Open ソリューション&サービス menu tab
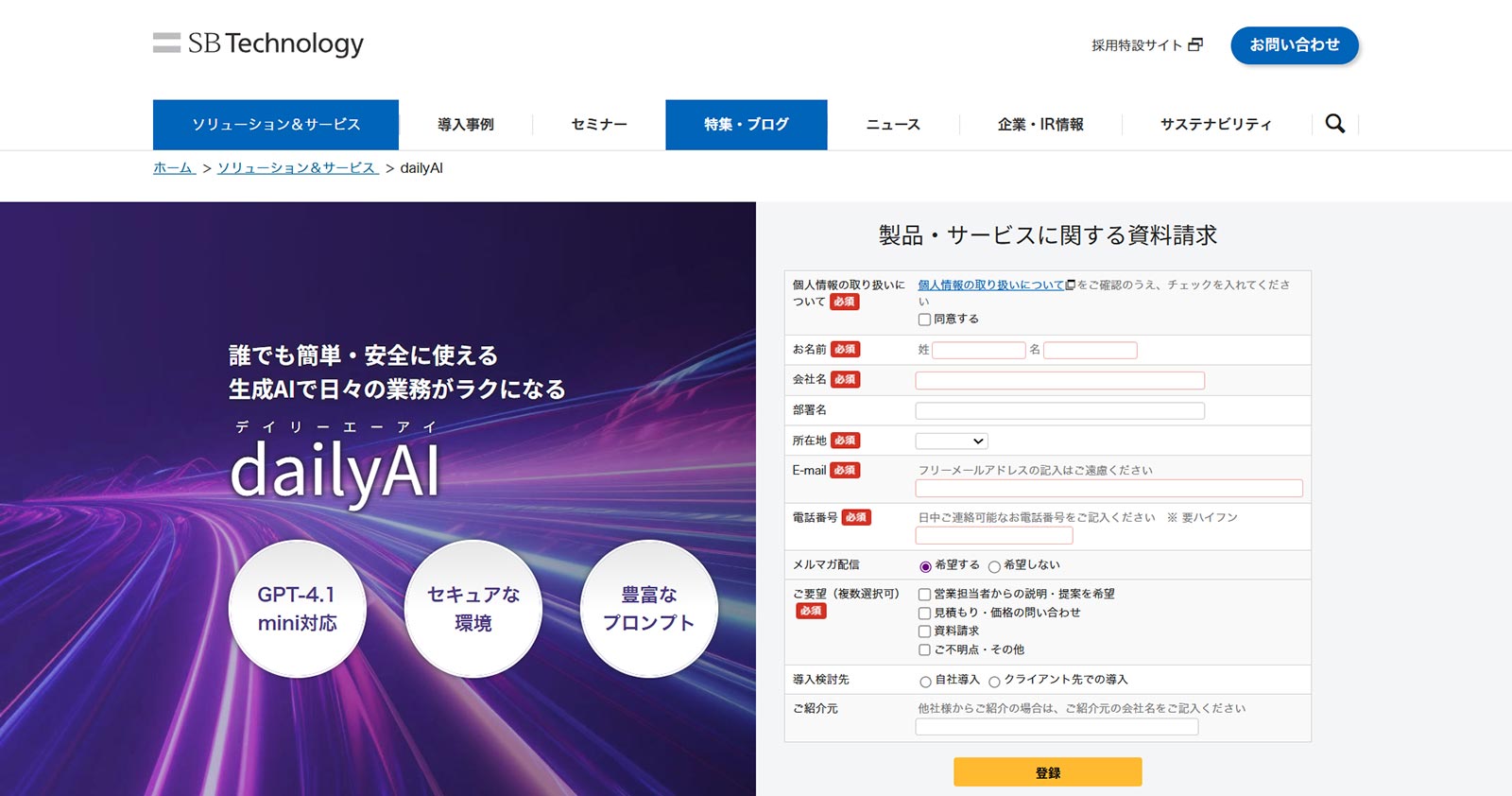The height and width of the screenshot is (796, 1512). pyautogui.click(x=276, y=125)
